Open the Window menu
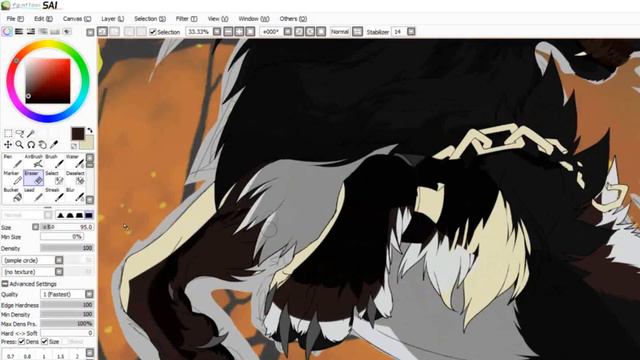 point(253,19)
